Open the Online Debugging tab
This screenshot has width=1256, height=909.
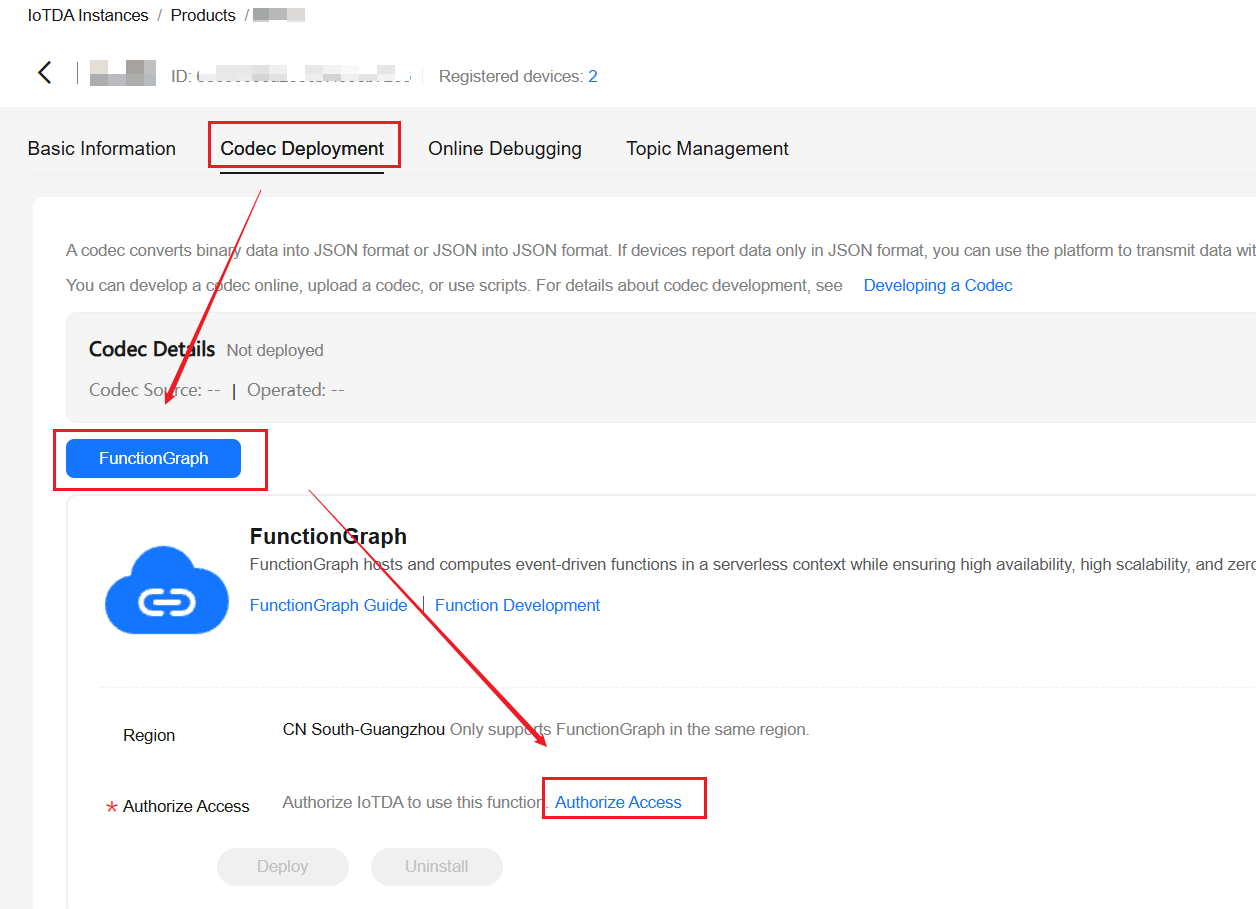click(505, 148)
